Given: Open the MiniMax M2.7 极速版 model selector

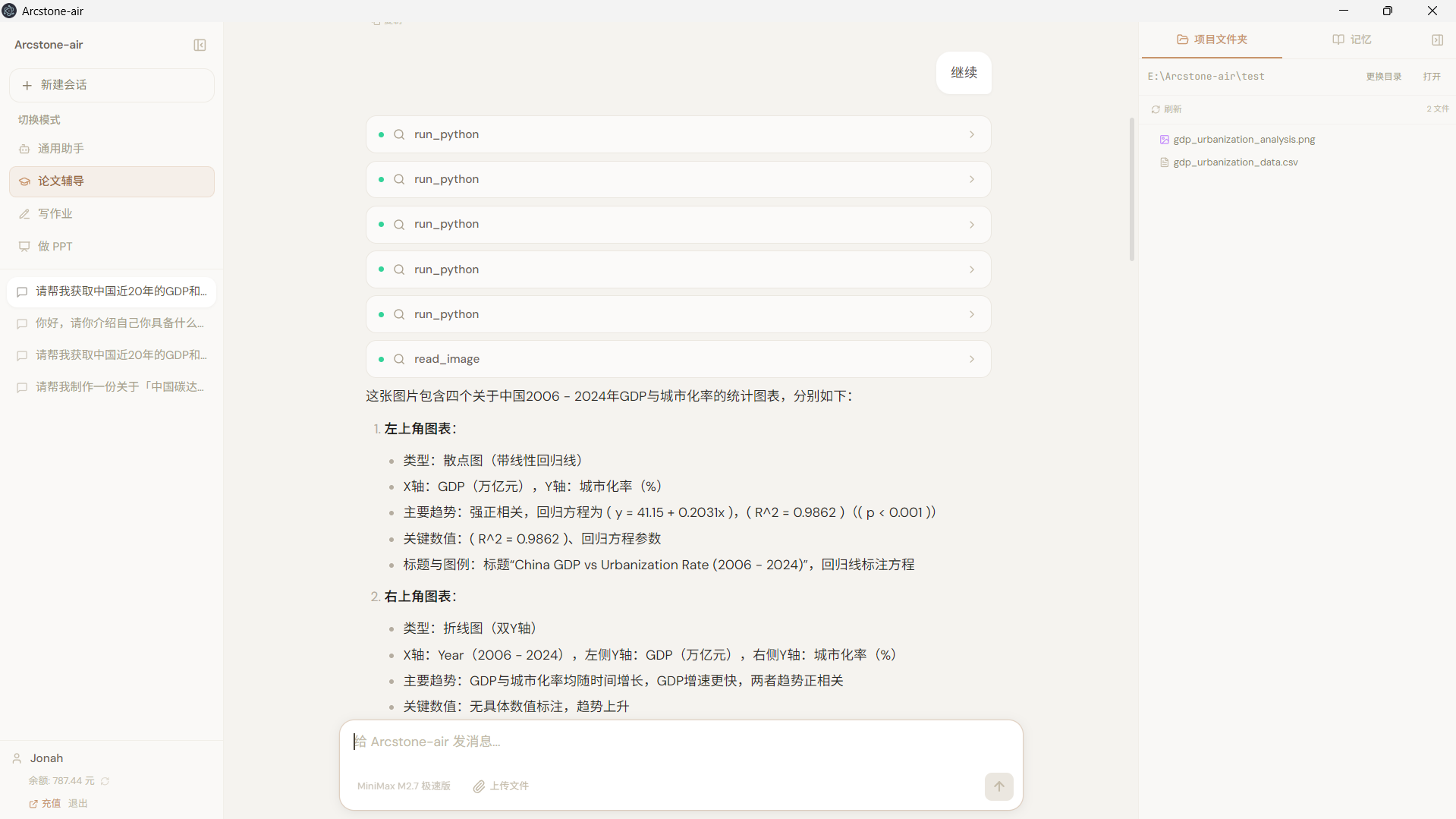Looking at the screenshot, I should click(403, 786).
